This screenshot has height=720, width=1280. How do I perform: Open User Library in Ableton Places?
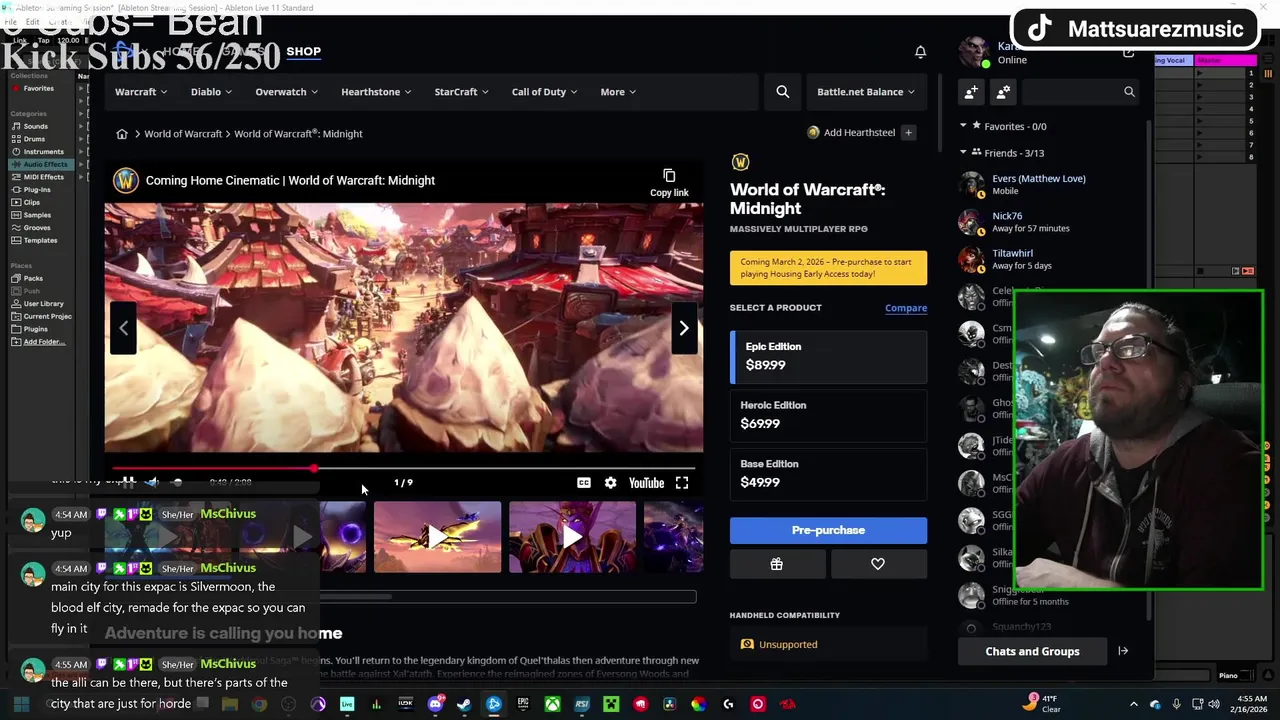click(x=43, y=304)
